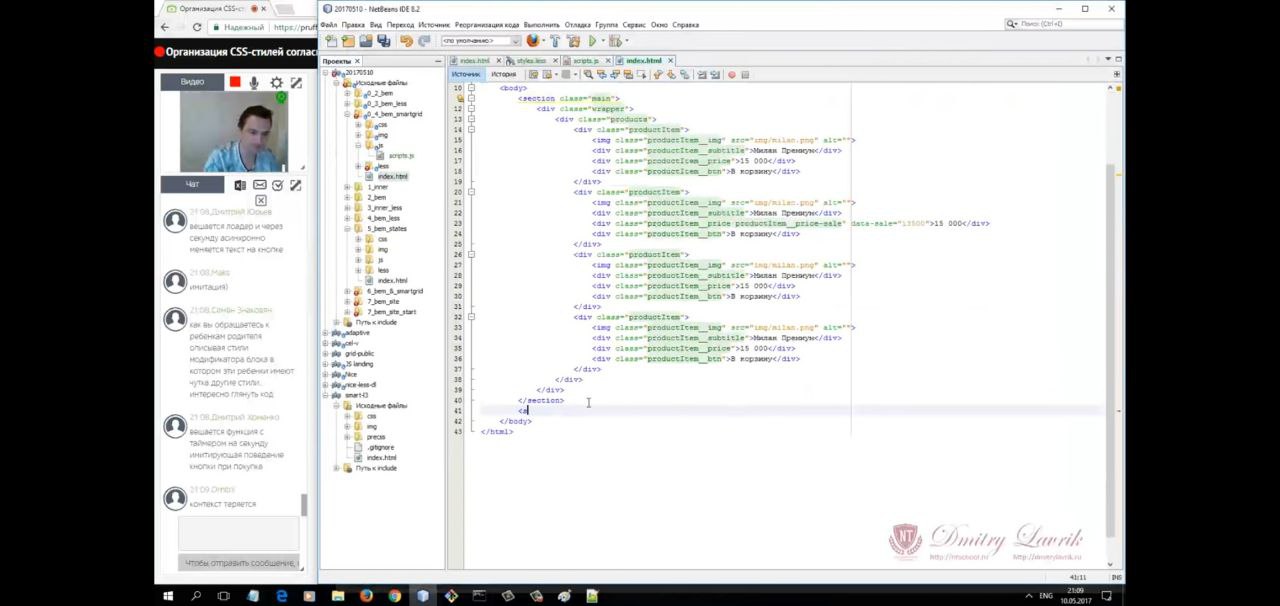Click the Build Project hammer icon
This screenshot has width=1280, height=606.
tap(555, 41)
